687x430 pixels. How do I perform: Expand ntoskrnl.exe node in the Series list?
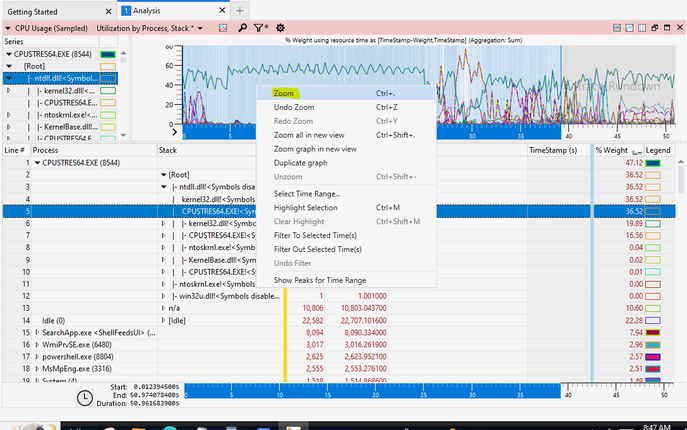tap(8, 115)
